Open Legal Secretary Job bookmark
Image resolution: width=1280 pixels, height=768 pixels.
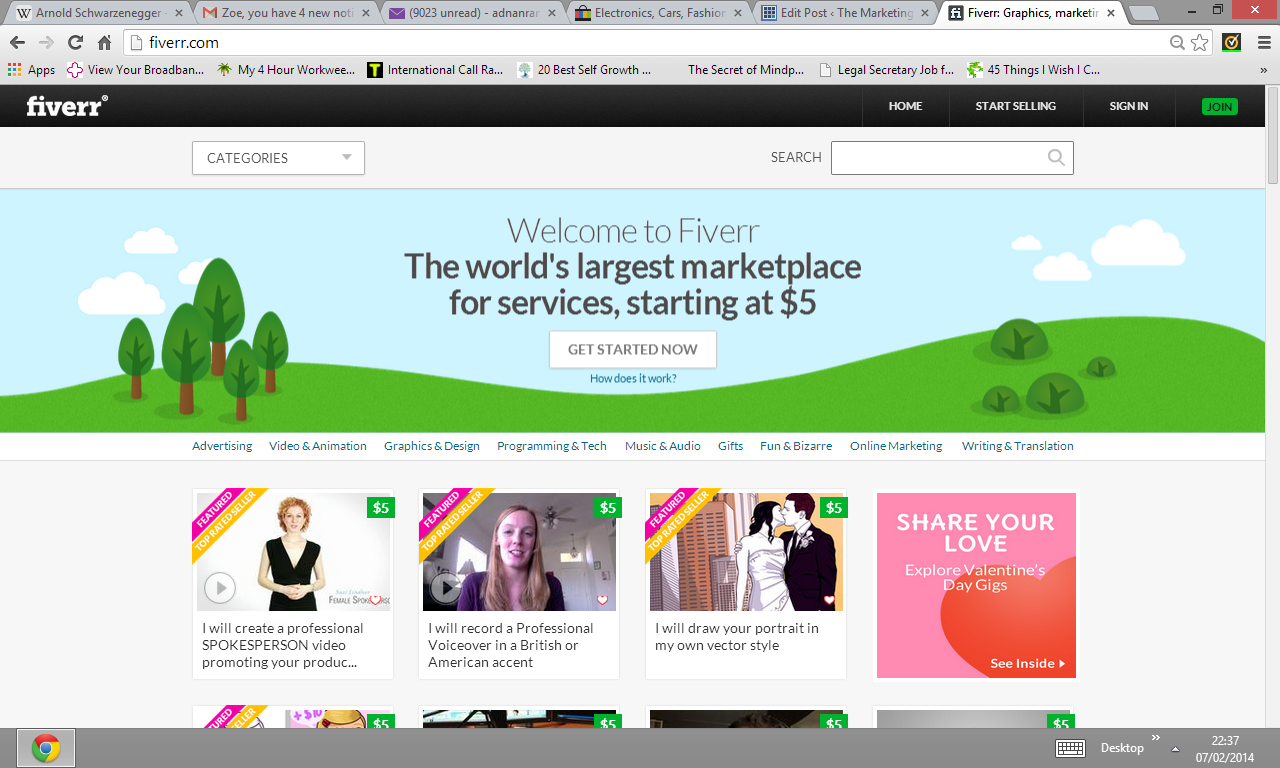tap(885, 70)
